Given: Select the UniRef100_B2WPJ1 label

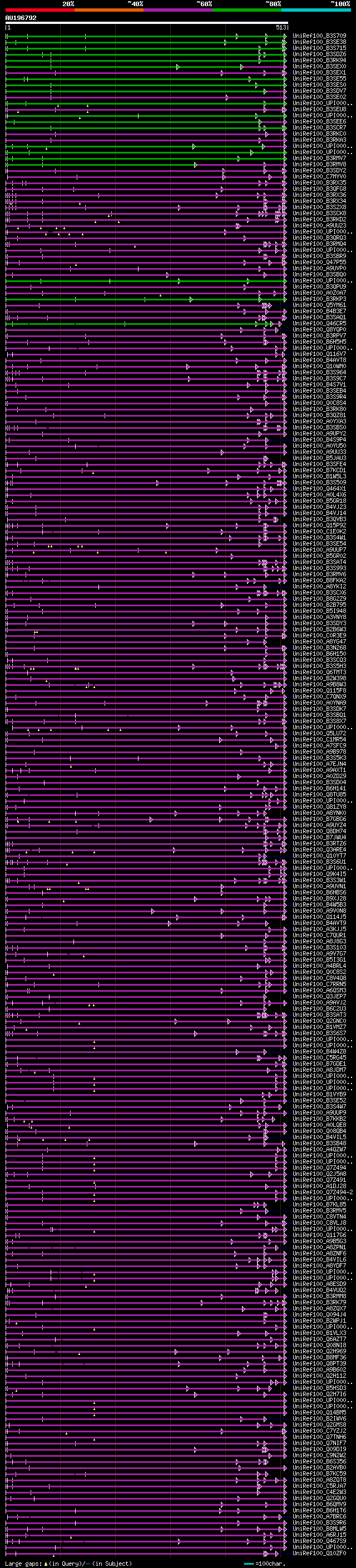Looking at the screenshot, I should pyautogui.click(x=319, y=1320).
